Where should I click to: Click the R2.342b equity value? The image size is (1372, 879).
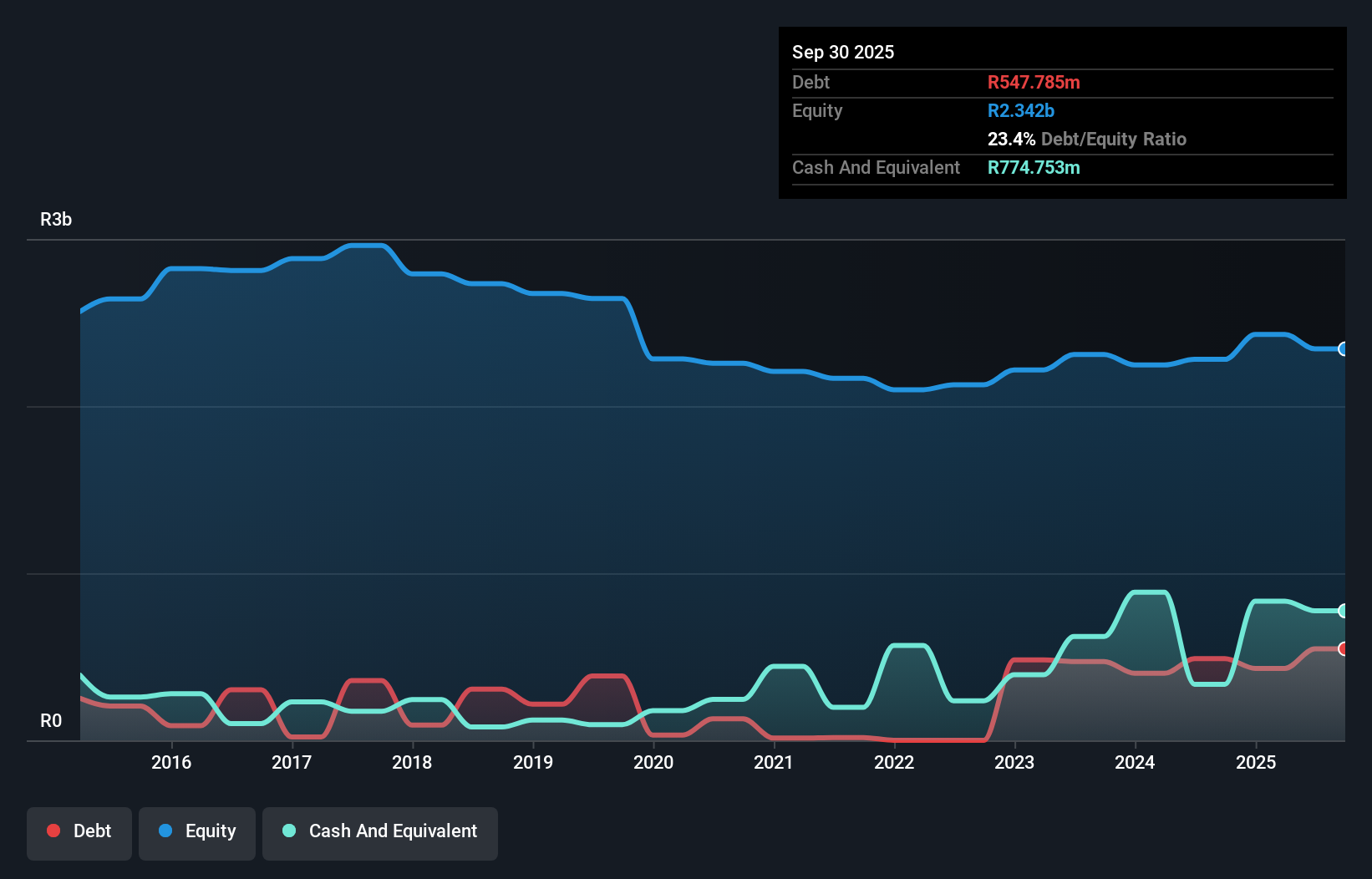click(1021, 110)
